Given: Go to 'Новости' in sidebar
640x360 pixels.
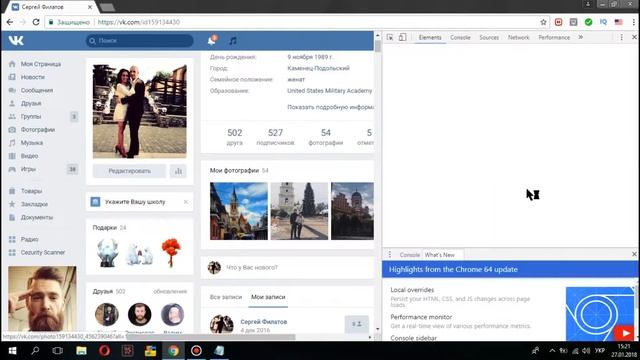Looking at the screenshot, I should click(33, 77).
